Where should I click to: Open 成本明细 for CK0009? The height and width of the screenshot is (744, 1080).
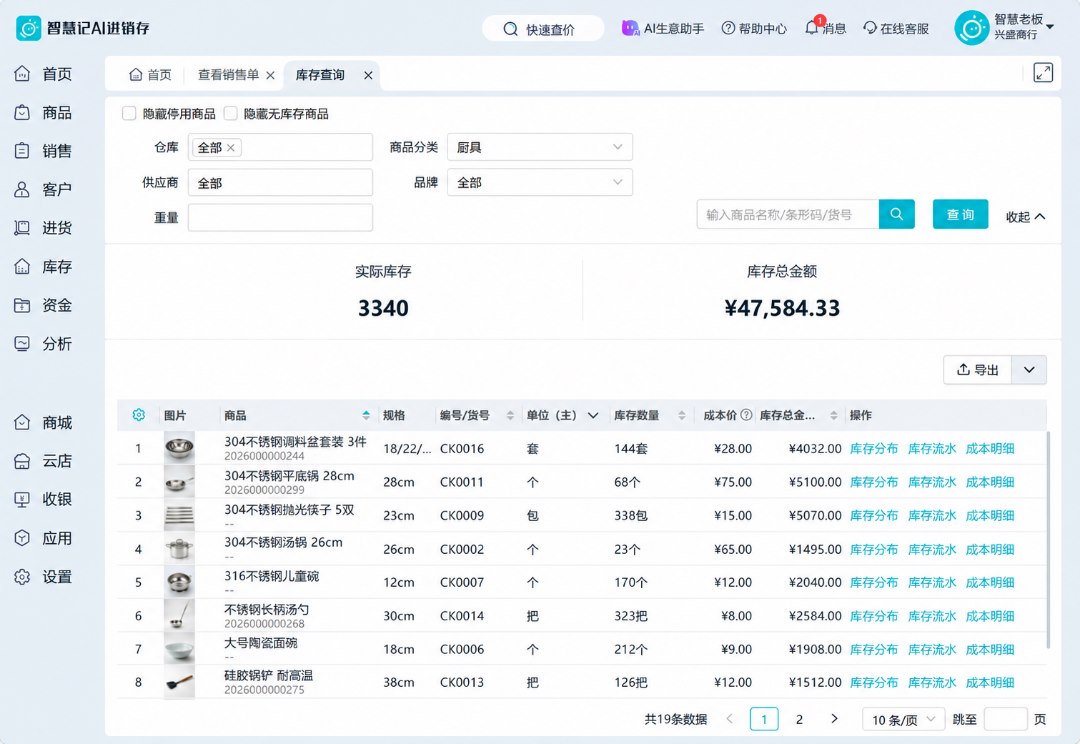click(990, 515)
